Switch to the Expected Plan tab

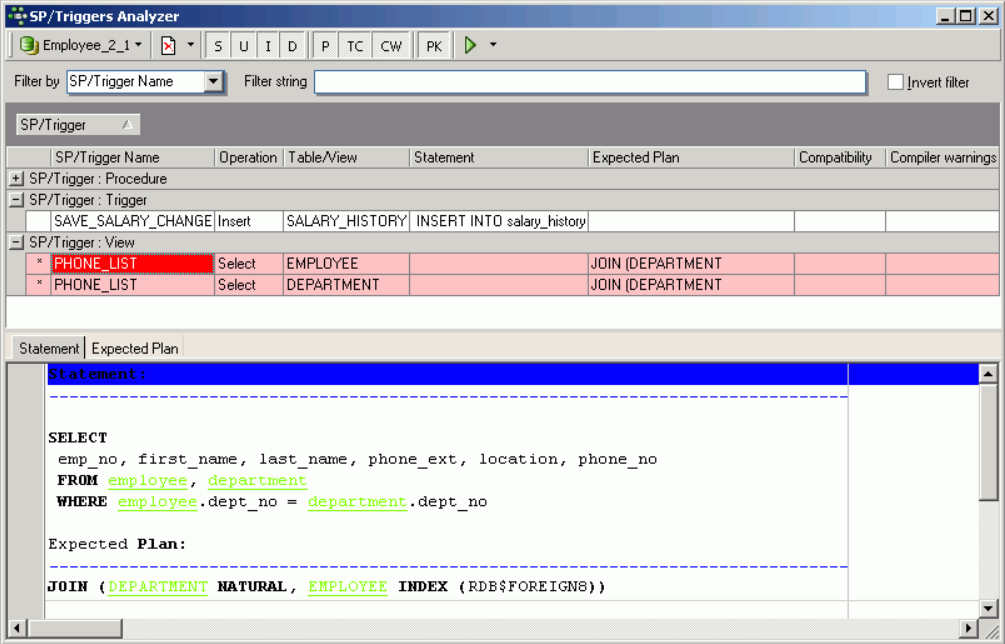(x=134, y=348)
